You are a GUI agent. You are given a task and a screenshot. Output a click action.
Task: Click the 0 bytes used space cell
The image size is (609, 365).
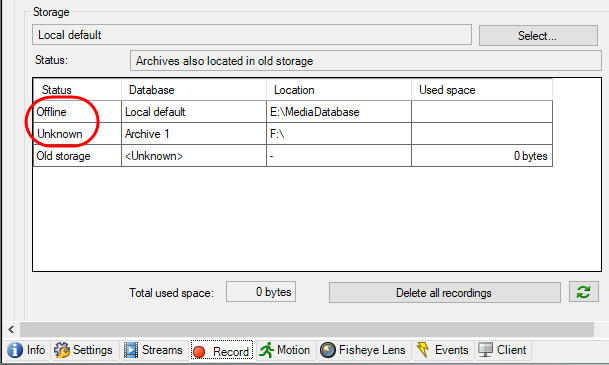click(x=482, y=156)
